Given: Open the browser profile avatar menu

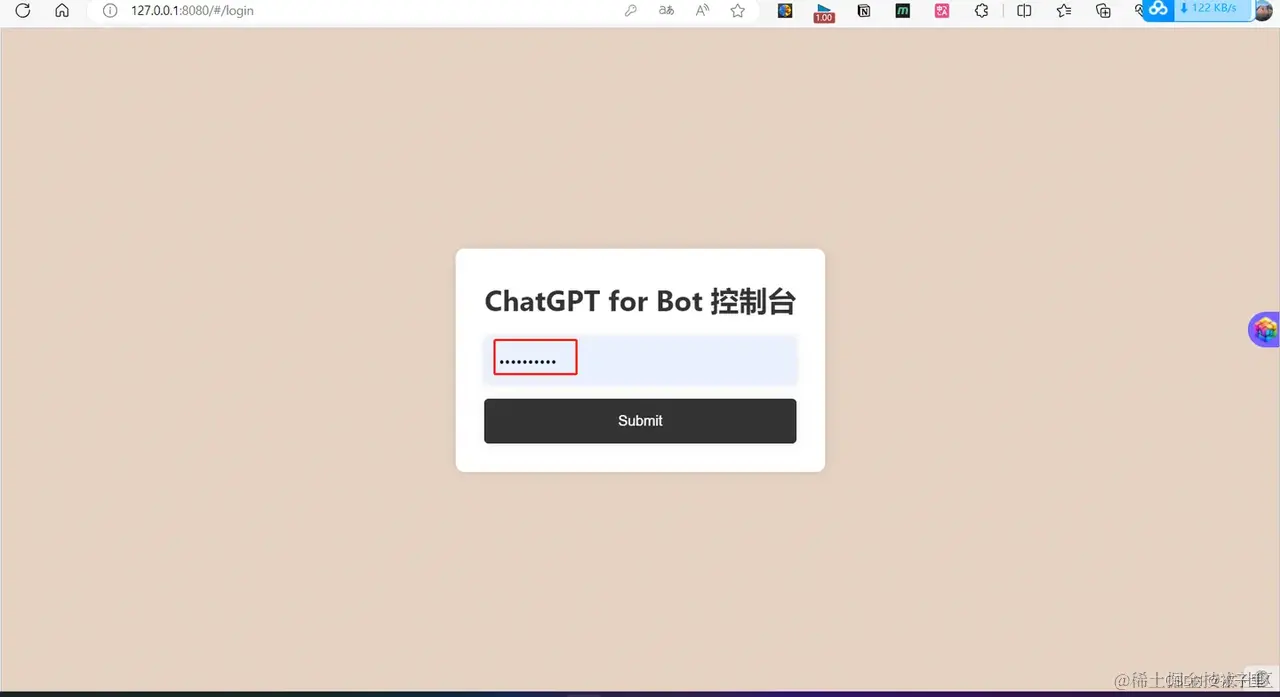Looking at the screenshot, I should [1263, 11].
